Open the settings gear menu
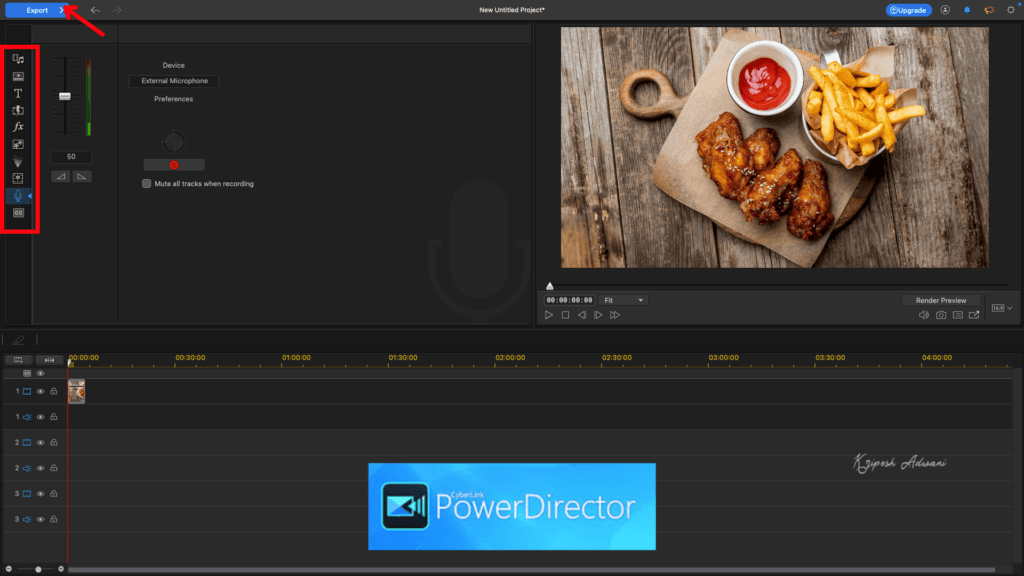This screenshot has width=1024, height=576. point(1010,10)
